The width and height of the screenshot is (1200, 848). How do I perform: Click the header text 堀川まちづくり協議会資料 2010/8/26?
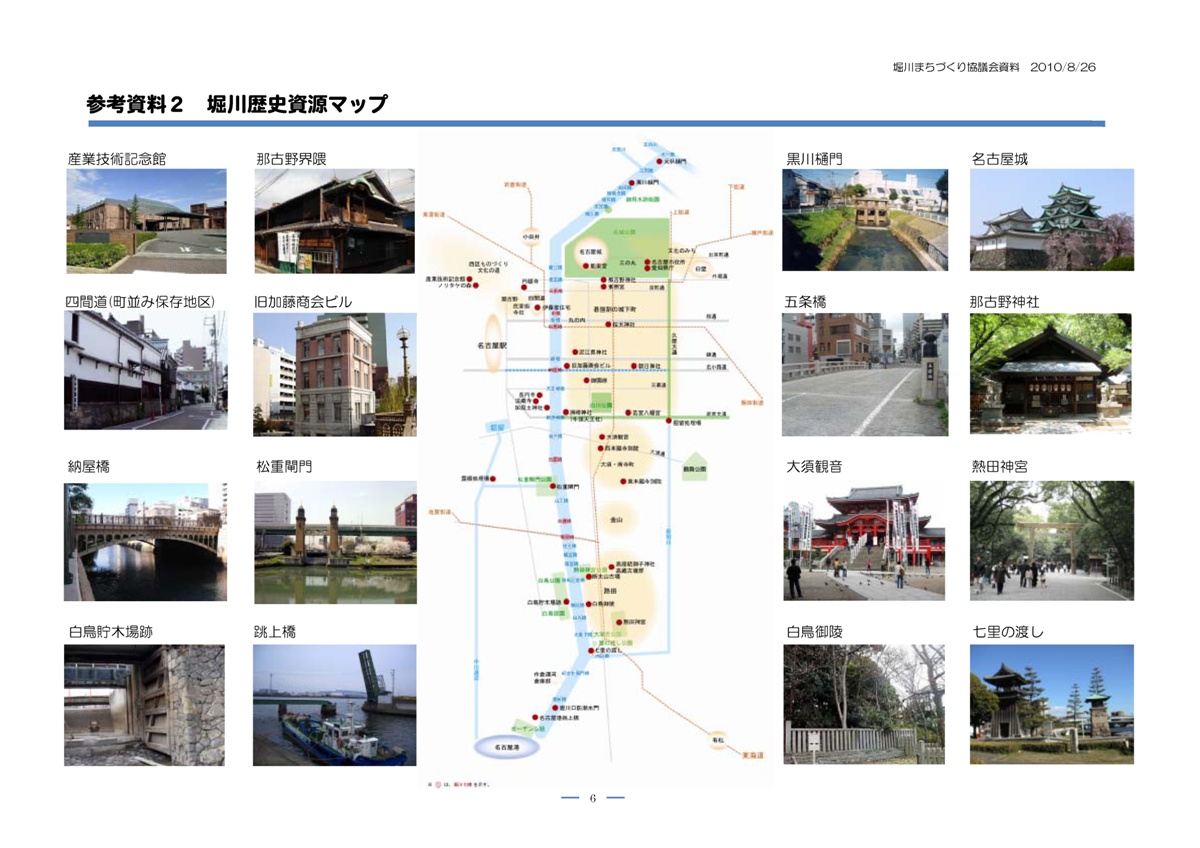click(x=995, y=67)
